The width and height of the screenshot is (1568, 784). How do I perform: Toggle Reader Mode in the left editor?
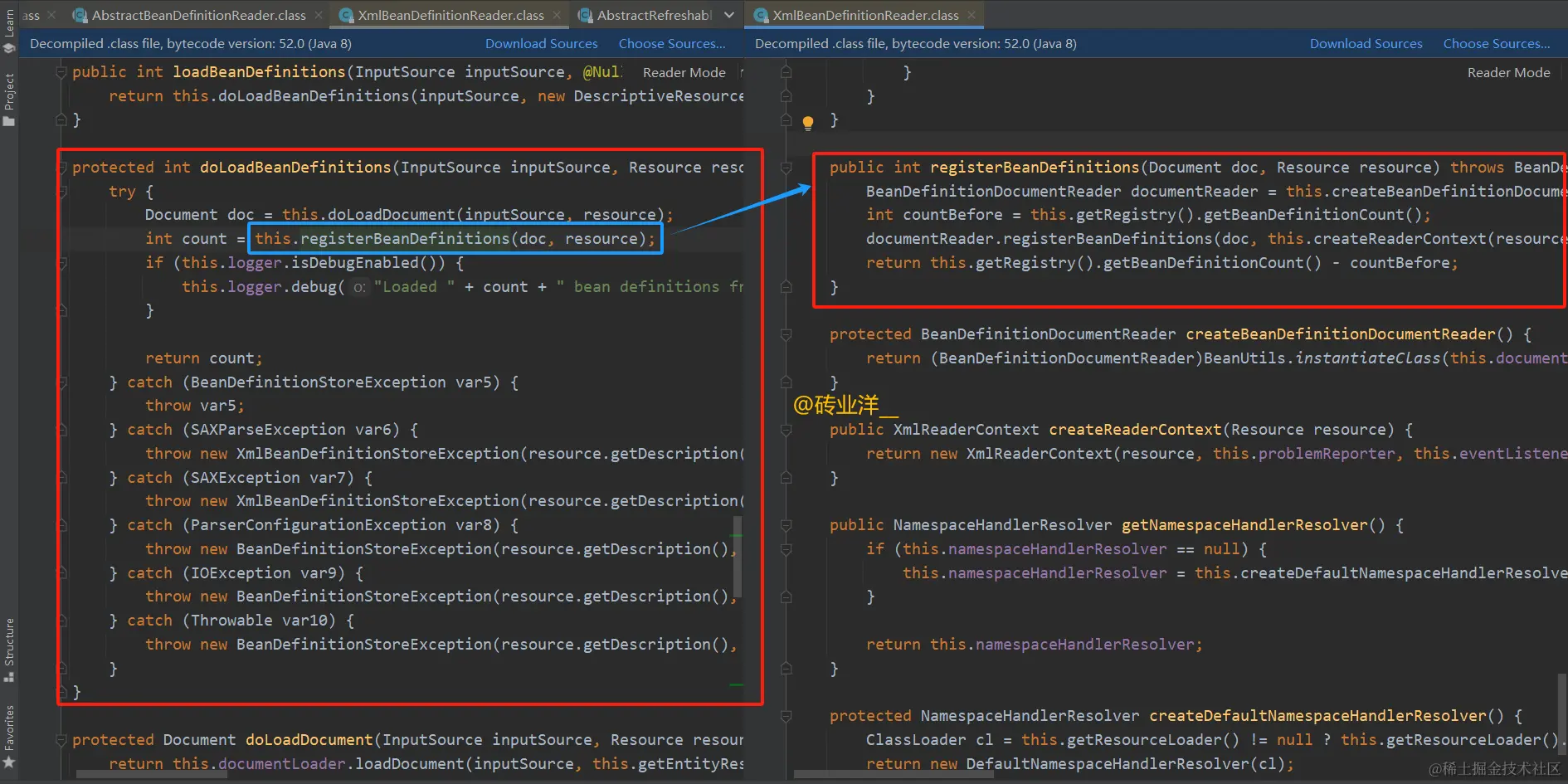click(x=684, y=72)
